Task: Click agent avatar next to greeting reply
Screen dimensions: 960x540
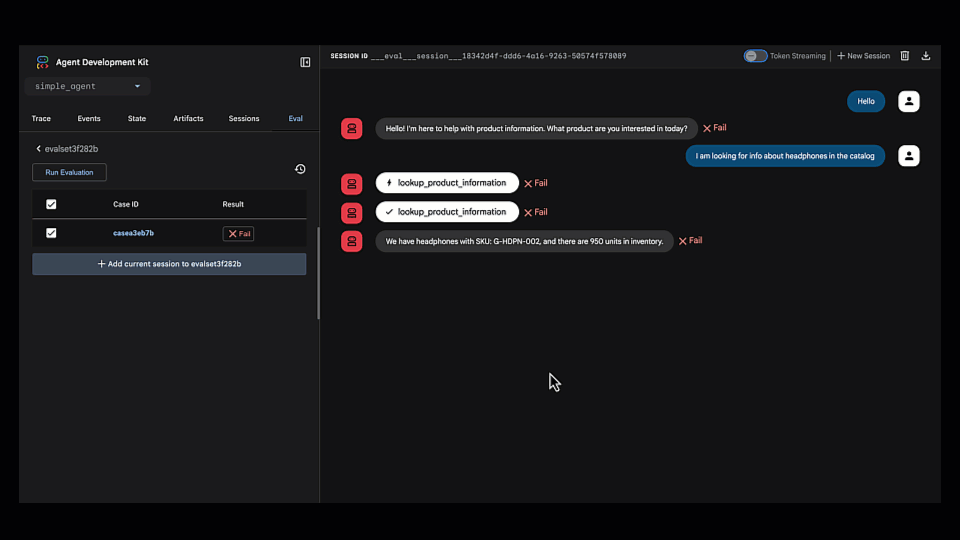Action: (351, 129)
